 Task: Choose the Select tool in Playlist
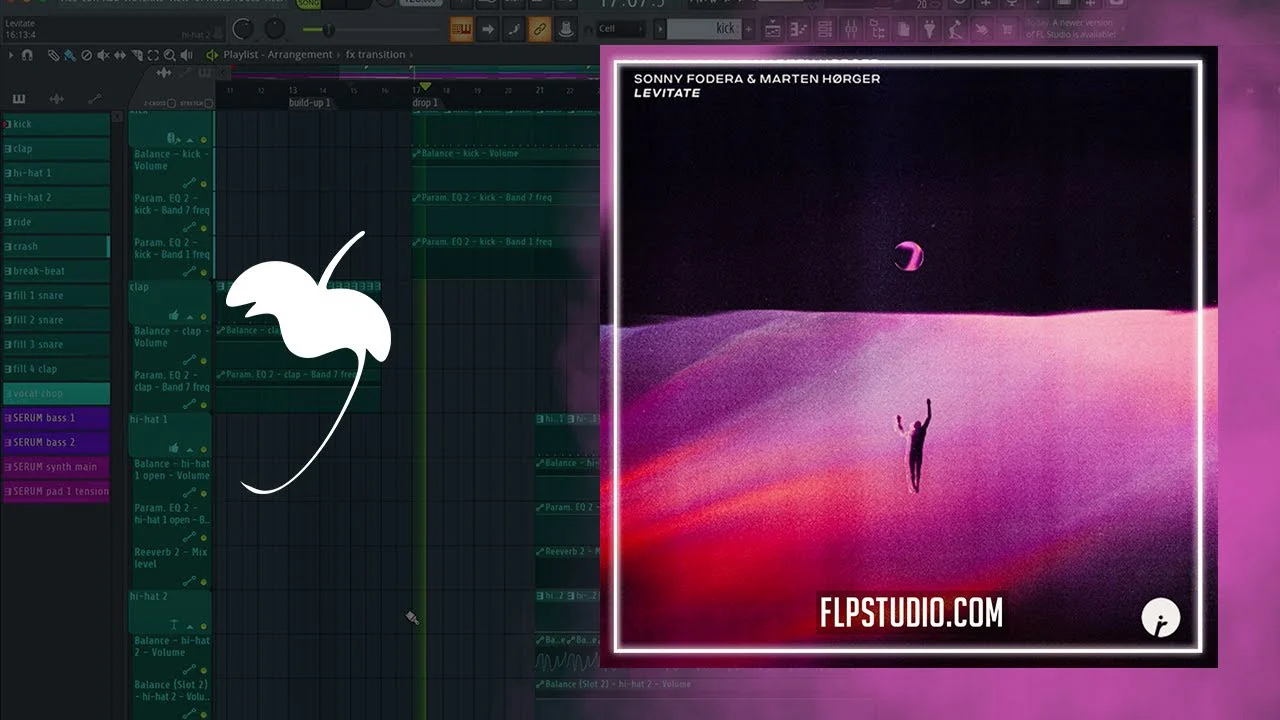[x=153, y=55]
